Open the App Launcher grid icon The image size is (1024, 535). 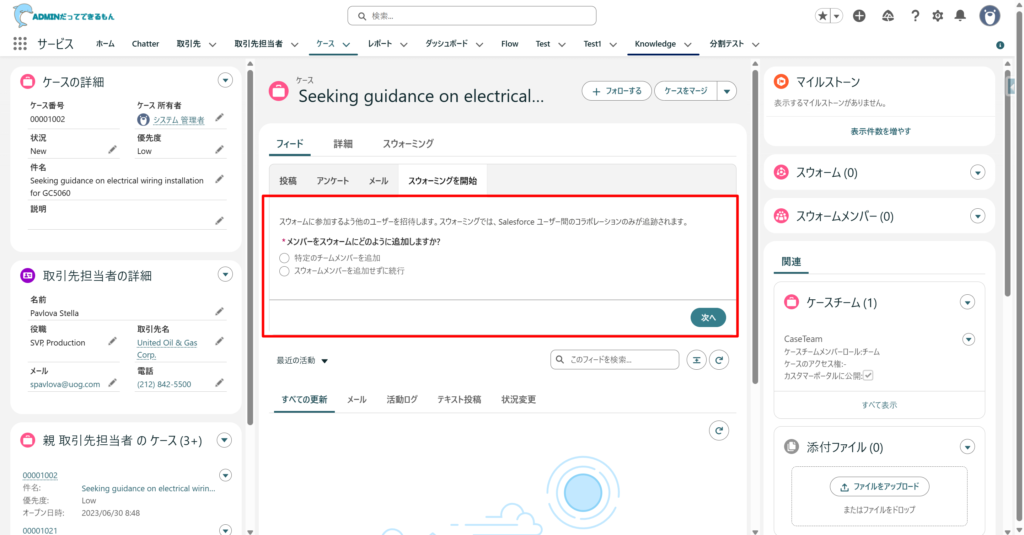pos(20,44)
